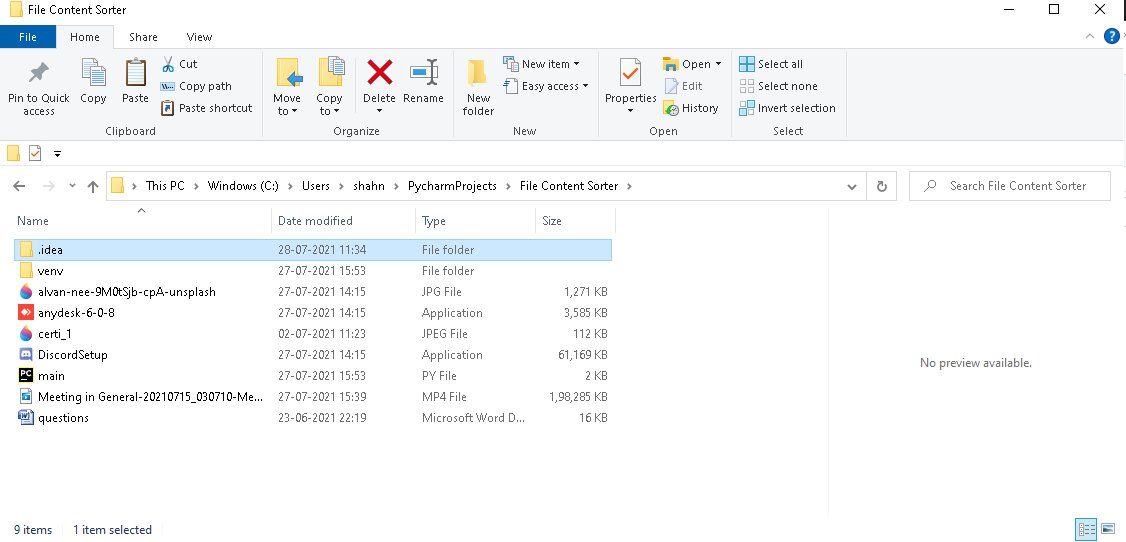The height and width of the screenshot is (542, 1126).
Task: Pin folder to Quick access
Action: (x=39, y=87)
